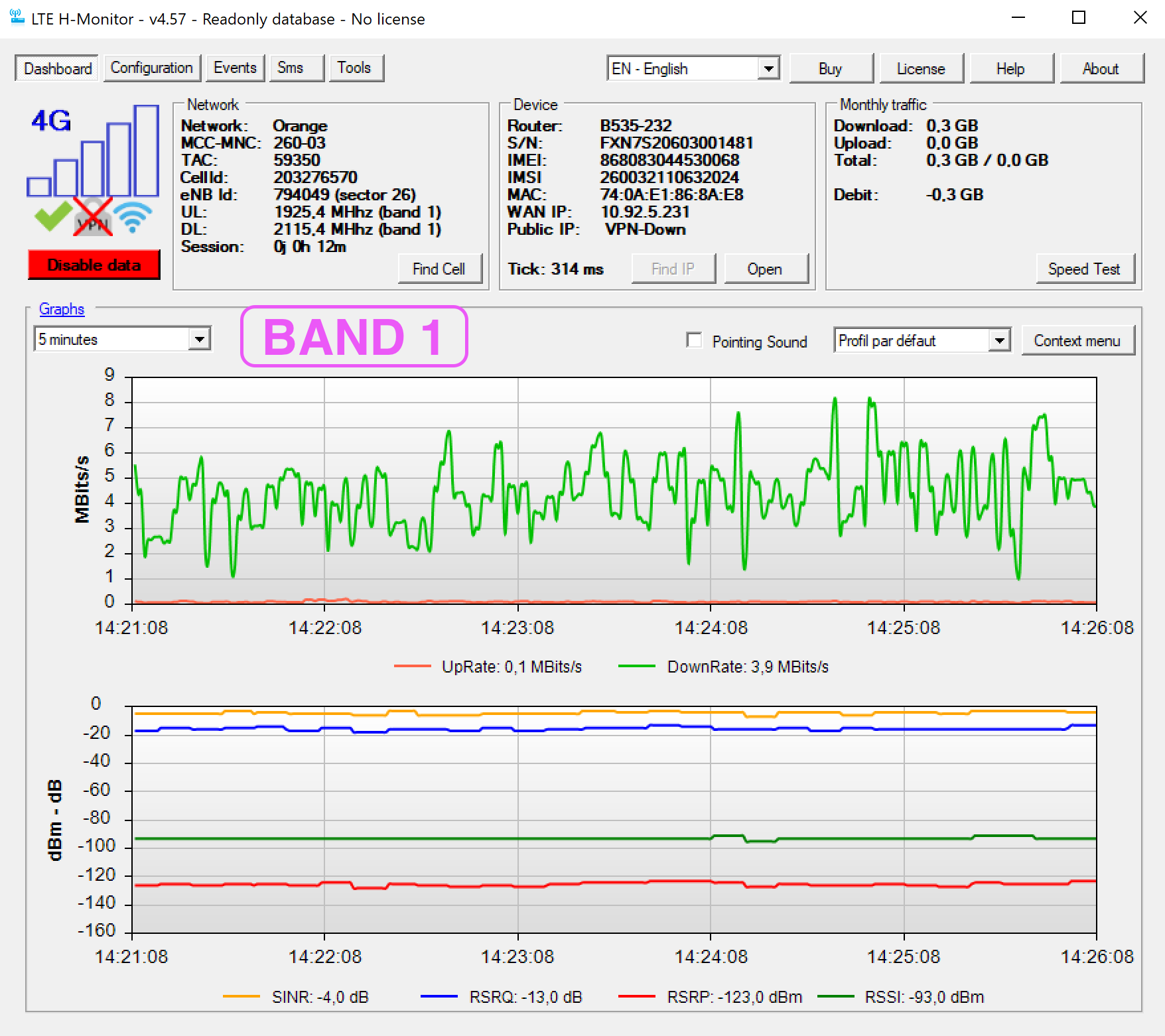
Task: Open the About button
Action: tap(1101, 68)
